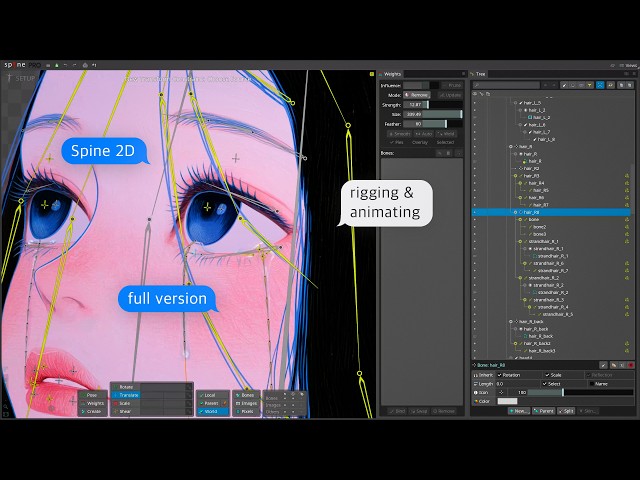Select the Create tool
The width and height of the screenshot is (640, 480).
93,411
